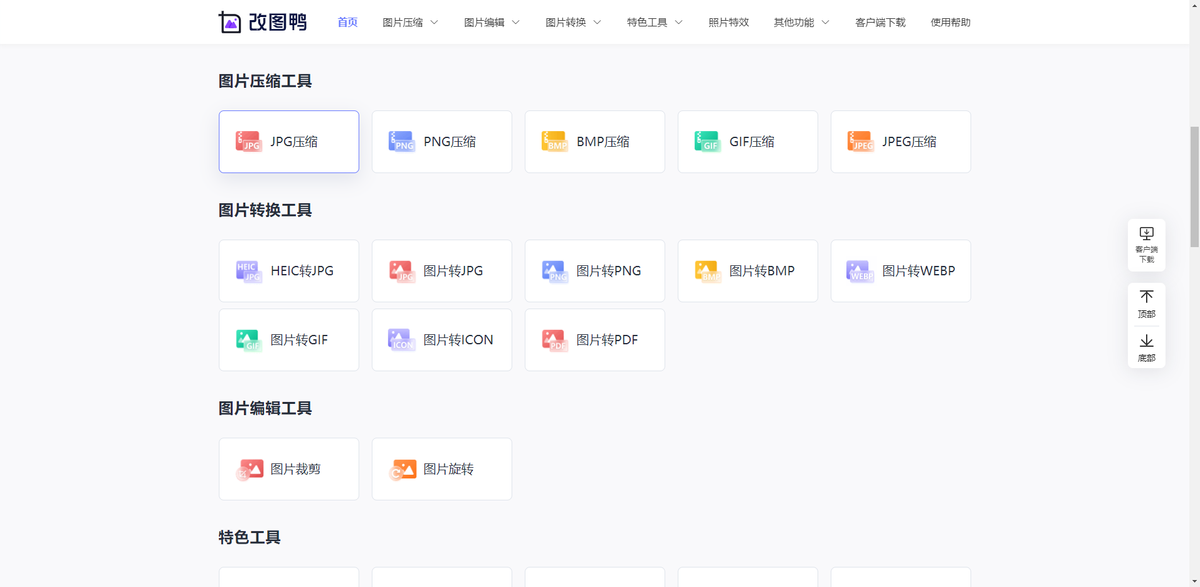This screenshot has height=587, width=1200.
Task: Click the 图片转换工具 section heading
Action: coord(265,210)
